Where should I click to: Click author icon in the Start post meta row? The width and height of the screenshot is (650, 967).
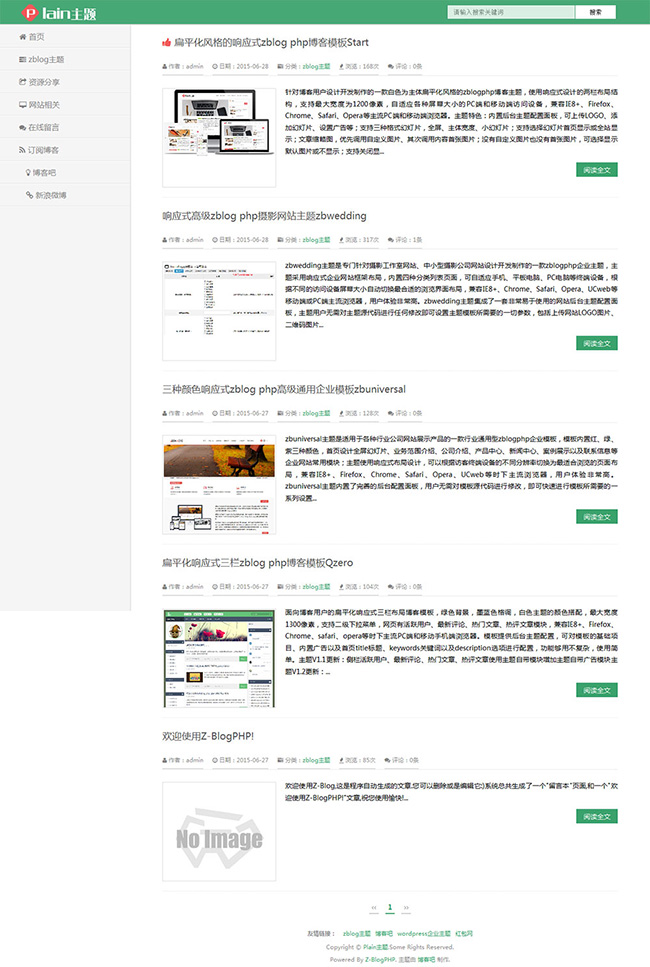point(165,66)
